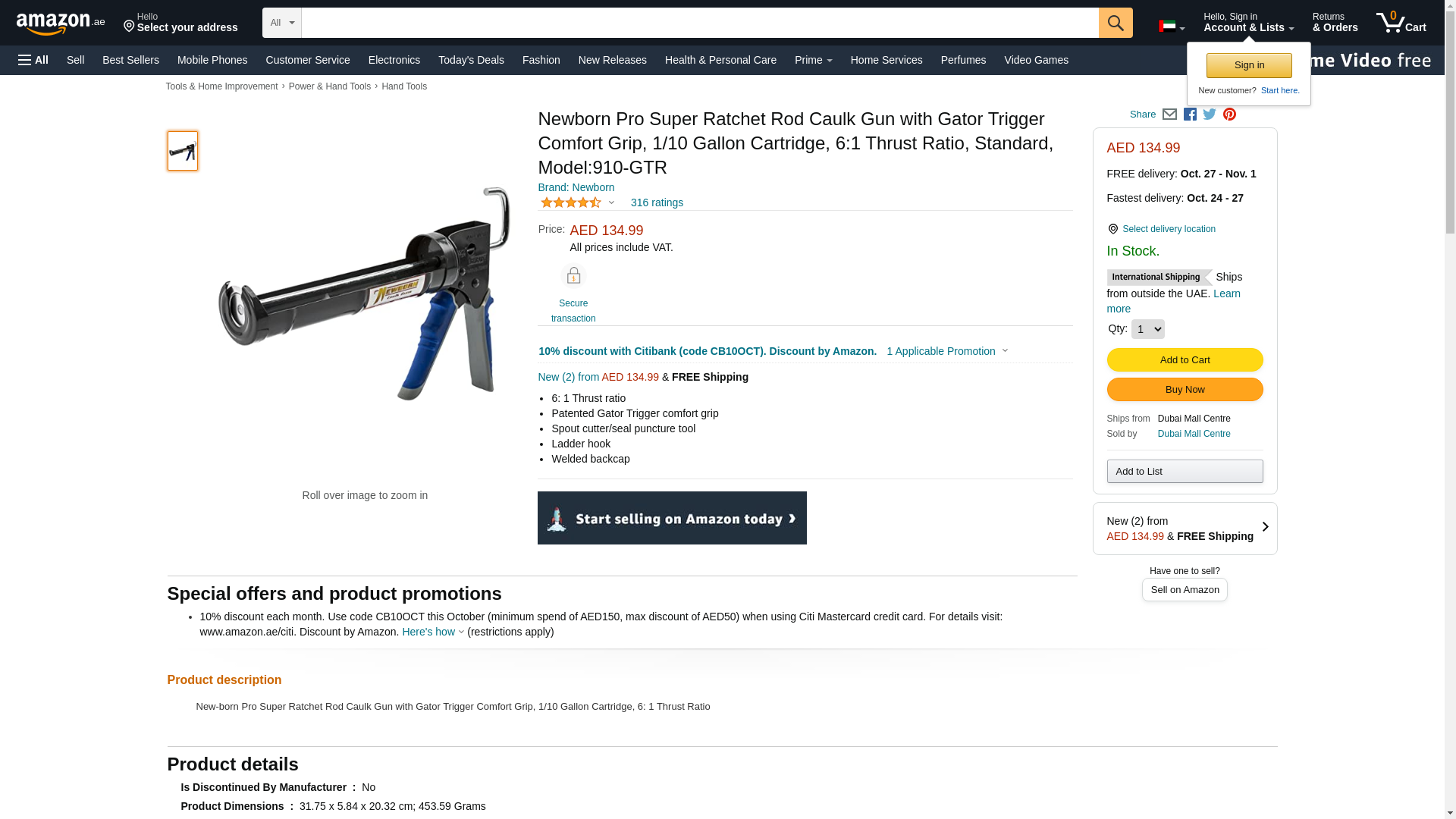Open Electronics in navigation bar
Image resolution: width=1456 pixels, height=819 pixels.
pyautogui.click(x=394, y=60)
